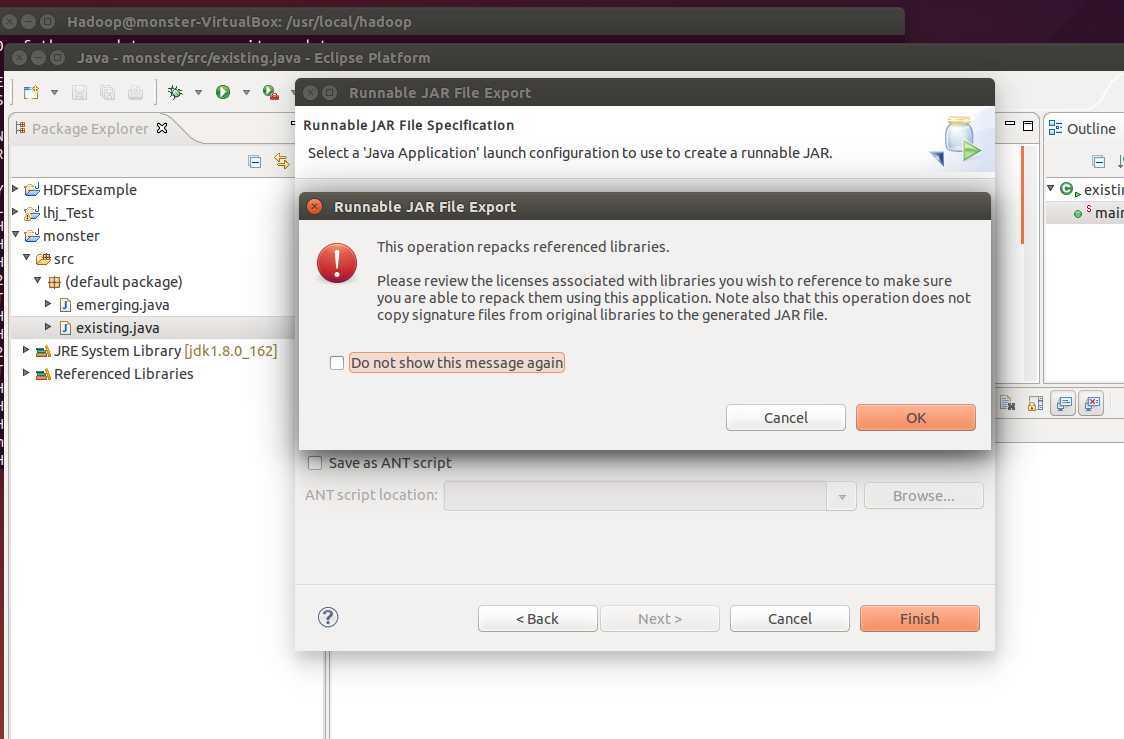Viewport: 1124px width, 739px height.
Task: Click the existing class icon in Outline
Action: [x=1069, y=189]
